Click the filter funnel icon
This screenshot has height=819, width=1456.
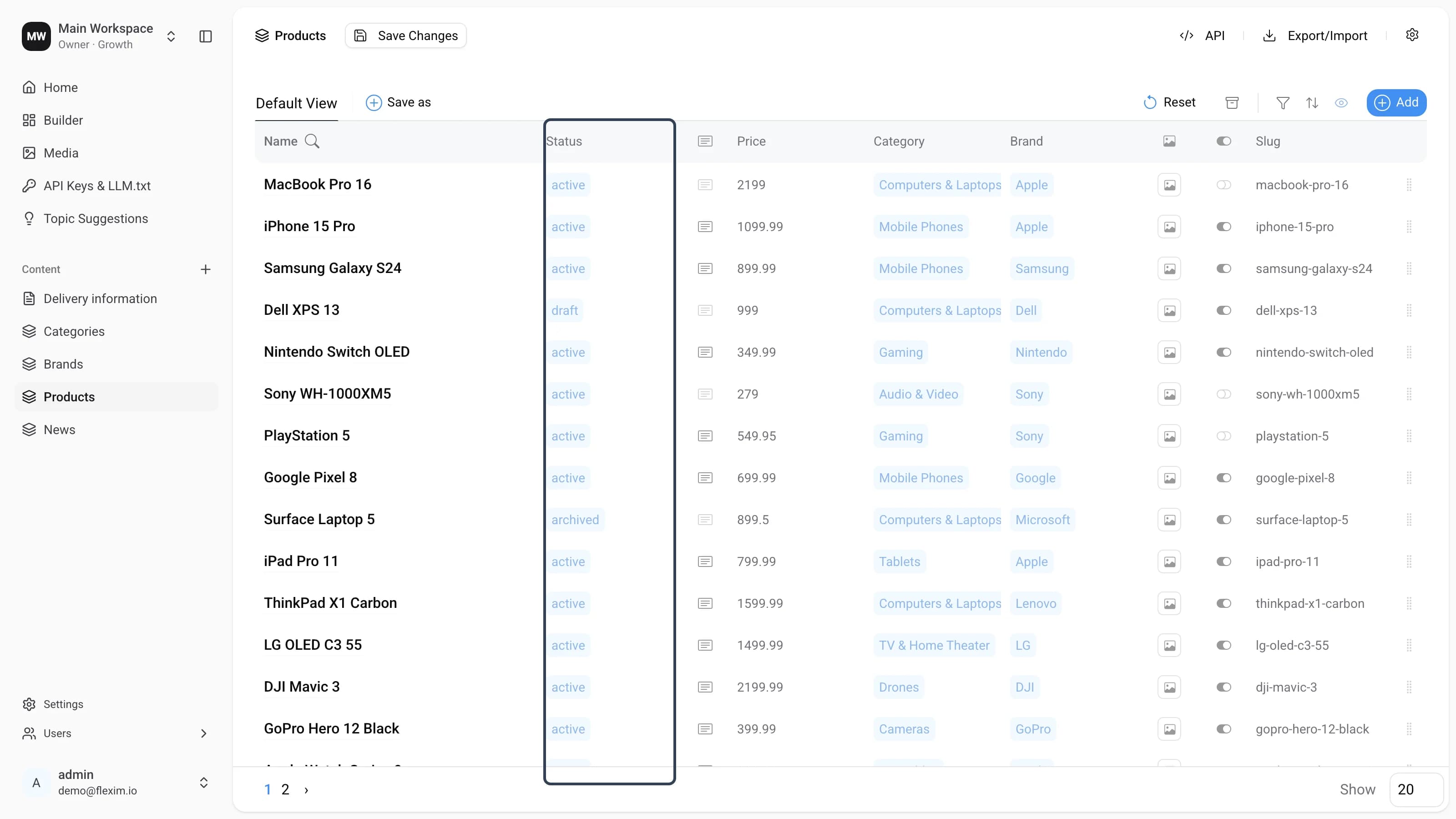1283,103
